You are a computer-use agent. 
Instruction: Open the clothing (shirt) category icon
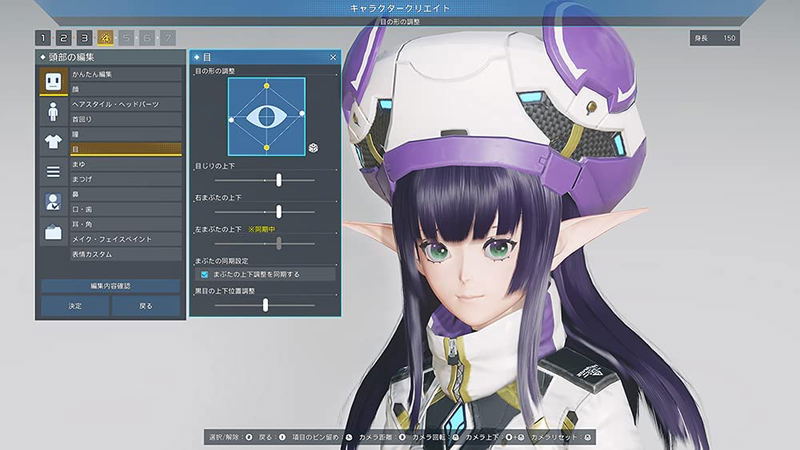[x=52, y=141]
